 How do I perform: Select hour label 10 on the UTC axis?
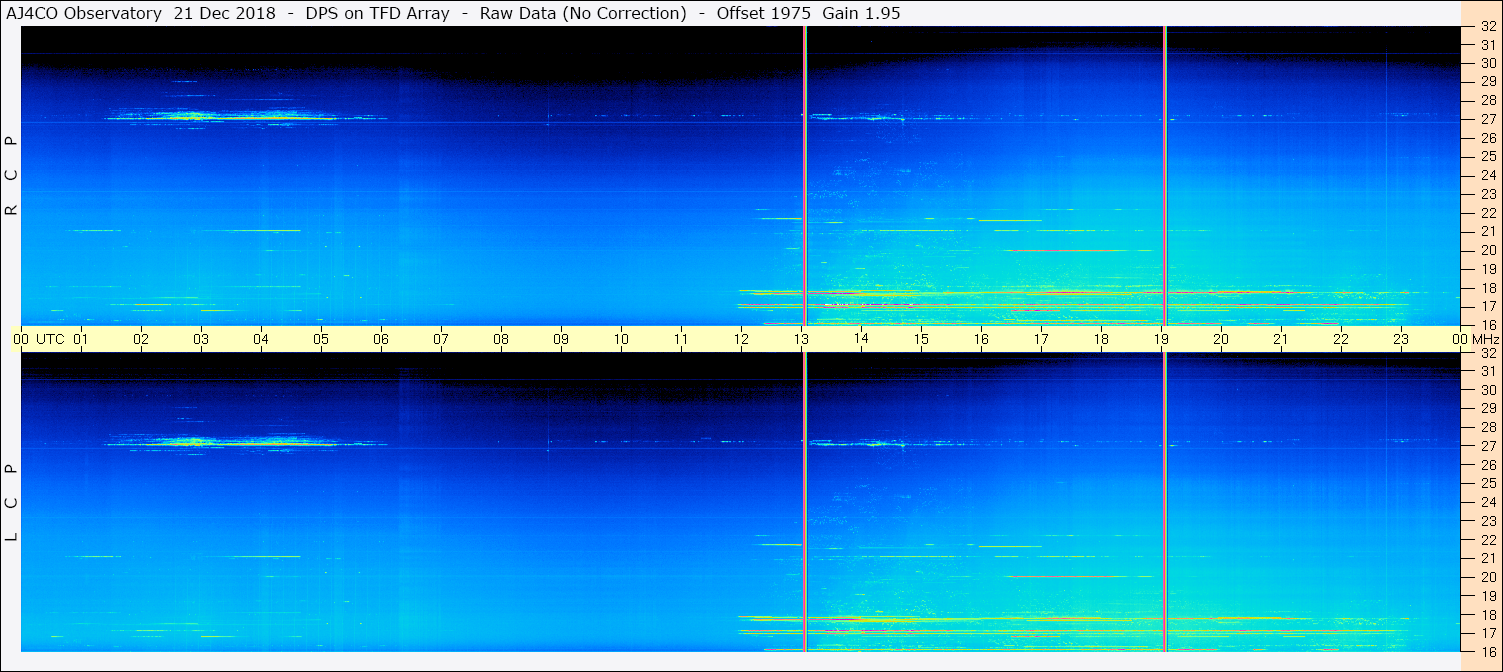point(621,339)
